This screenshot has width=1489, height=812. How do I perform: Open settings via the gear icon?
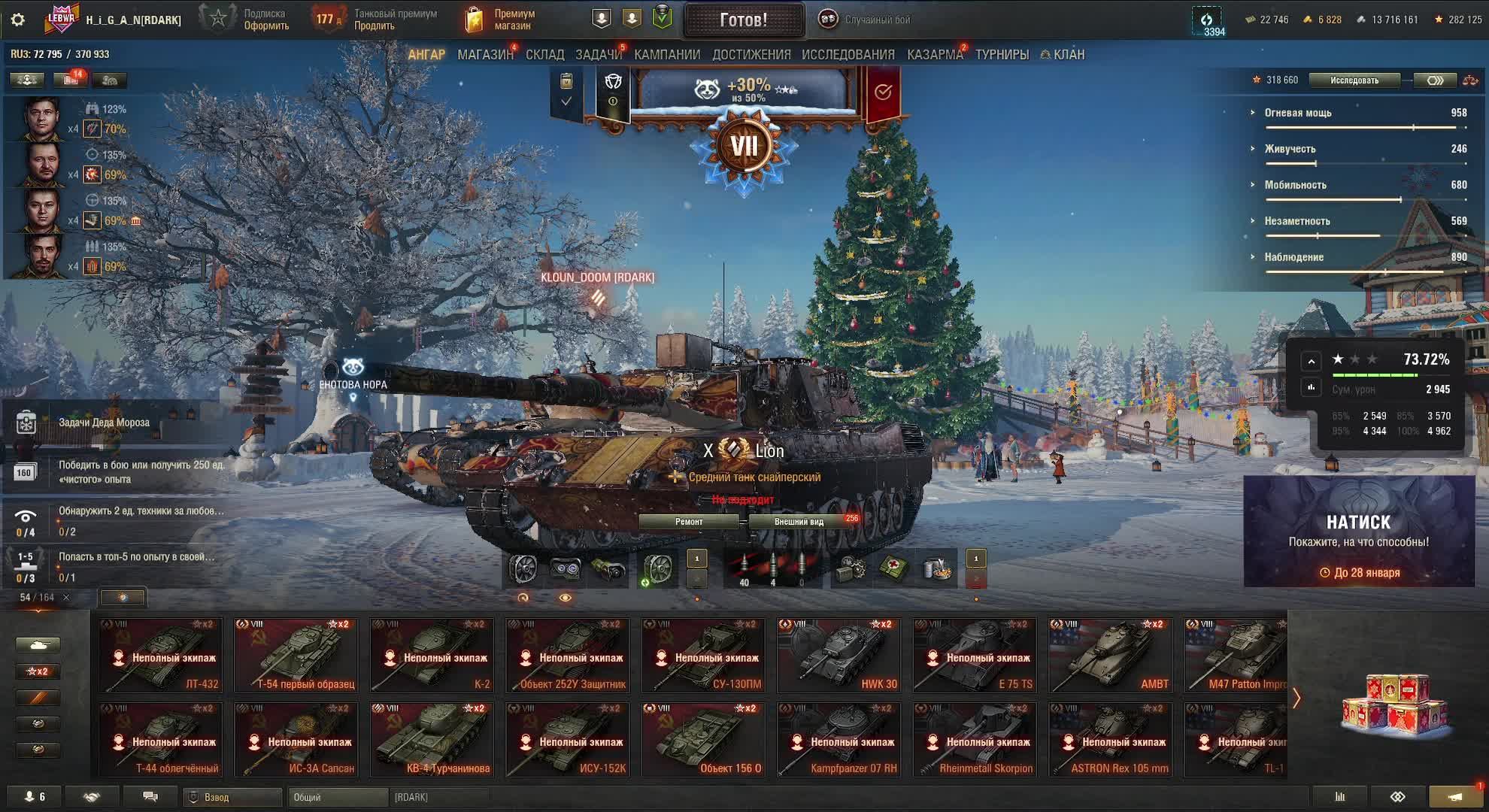point(18,20)
